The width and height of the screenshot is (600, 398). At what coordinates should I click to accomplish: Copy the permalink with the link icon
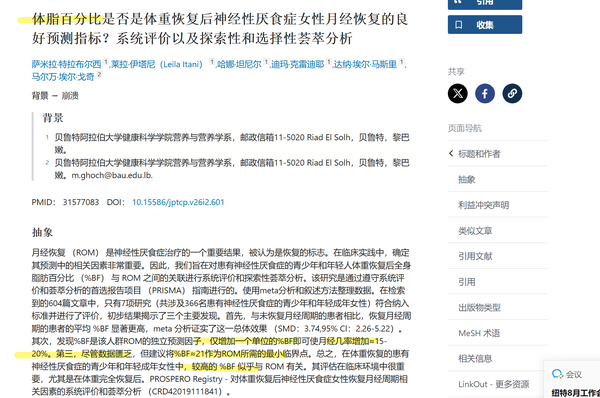pyautogui.click(x=512, y=93)
